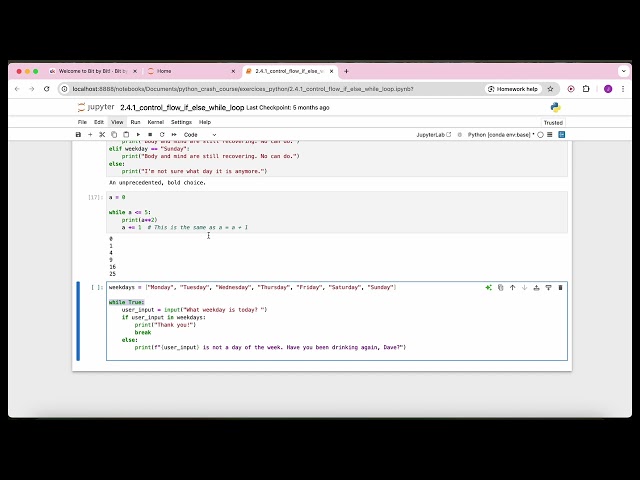The image size is (640, 480).
Task: Open the Edit menu
Action: click(x=99, y=122)
